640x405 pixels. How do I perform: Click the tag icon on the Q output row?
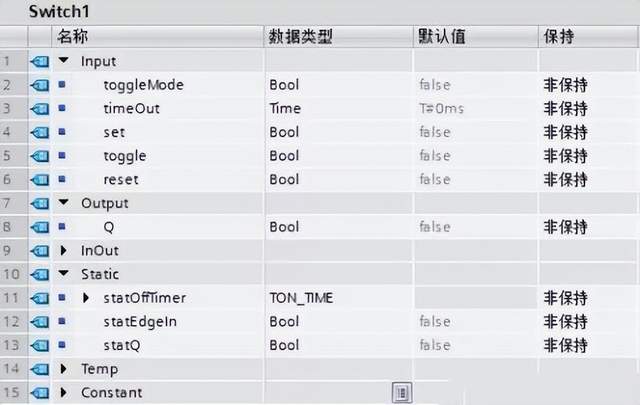pos(40,227)
